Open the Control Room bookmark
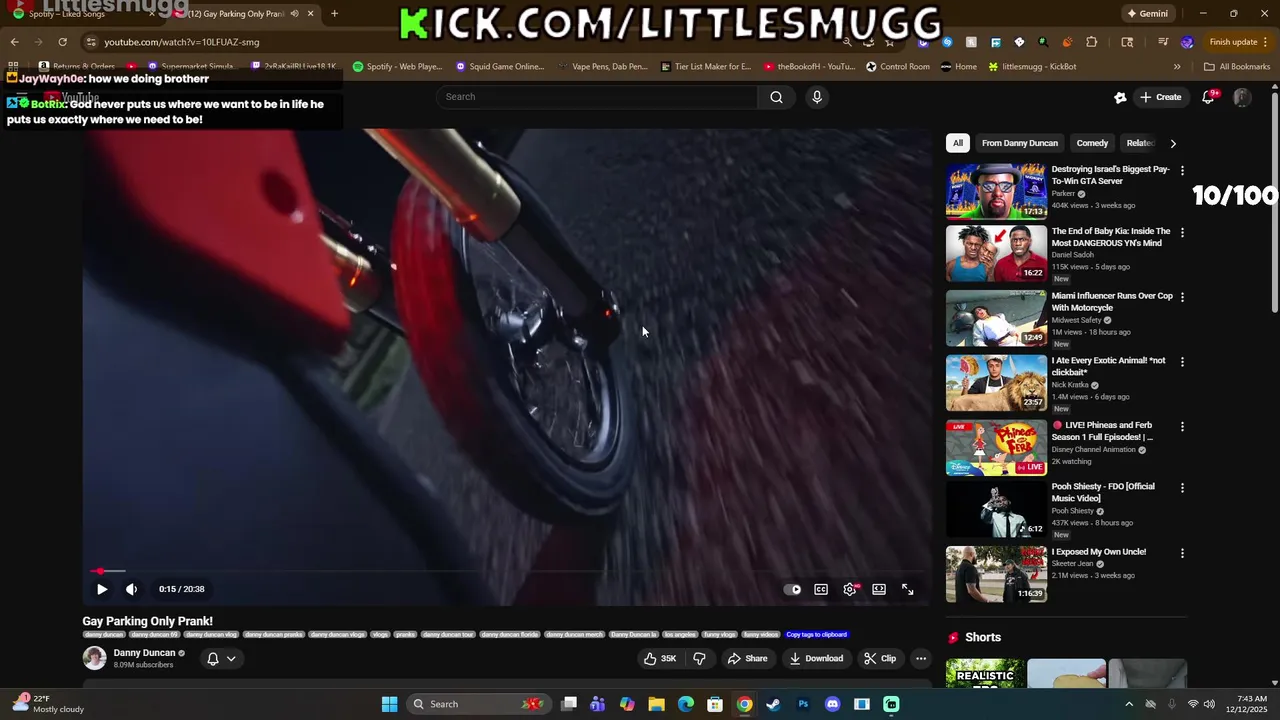The image size is (1280, 720). tap(898, 67)
